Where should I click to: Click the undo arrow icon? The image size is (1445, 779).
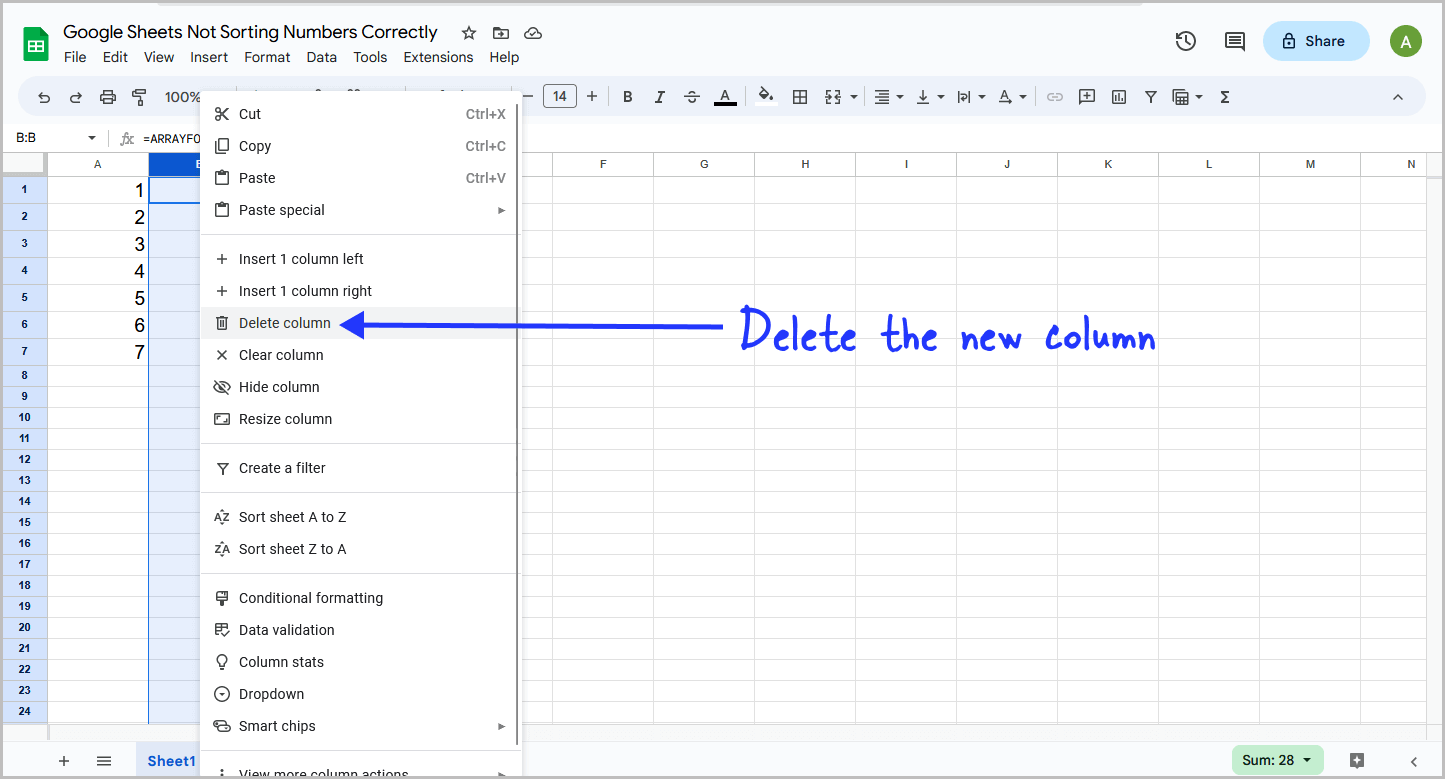(44, 97)
